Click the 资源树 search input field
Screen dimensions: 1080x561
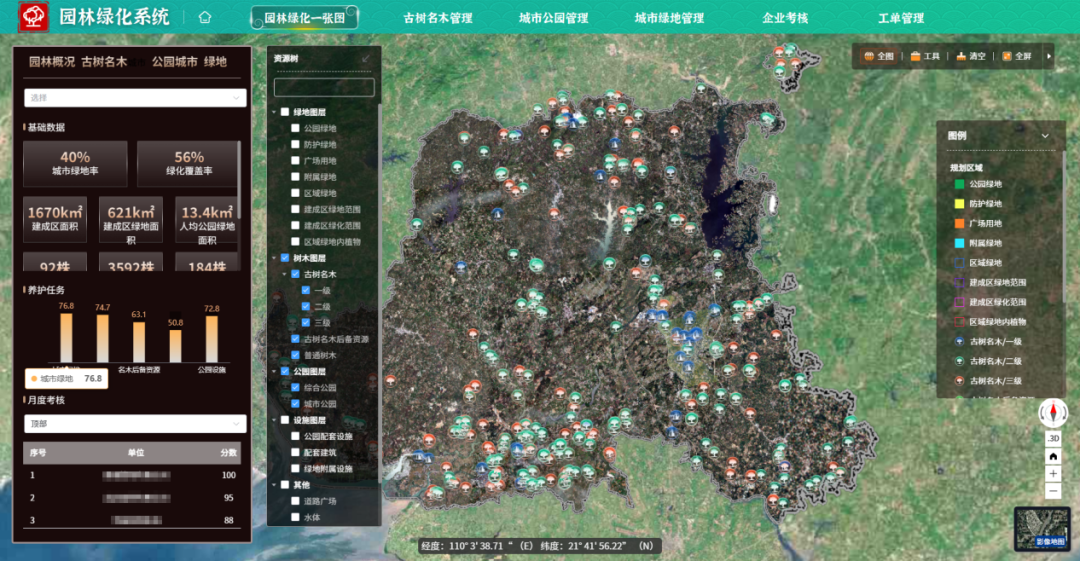324,87
